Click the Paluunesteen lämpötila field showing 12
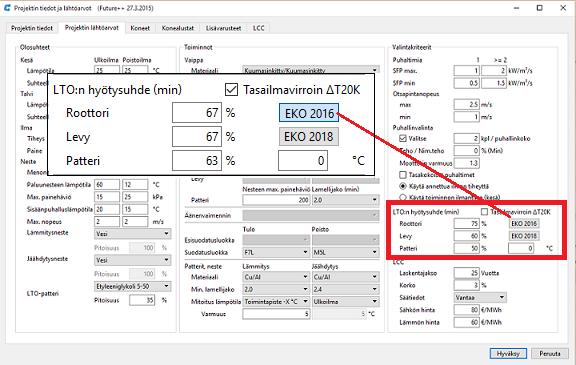The height and width of the screenshot is (365, 576). tap(135, 184)
